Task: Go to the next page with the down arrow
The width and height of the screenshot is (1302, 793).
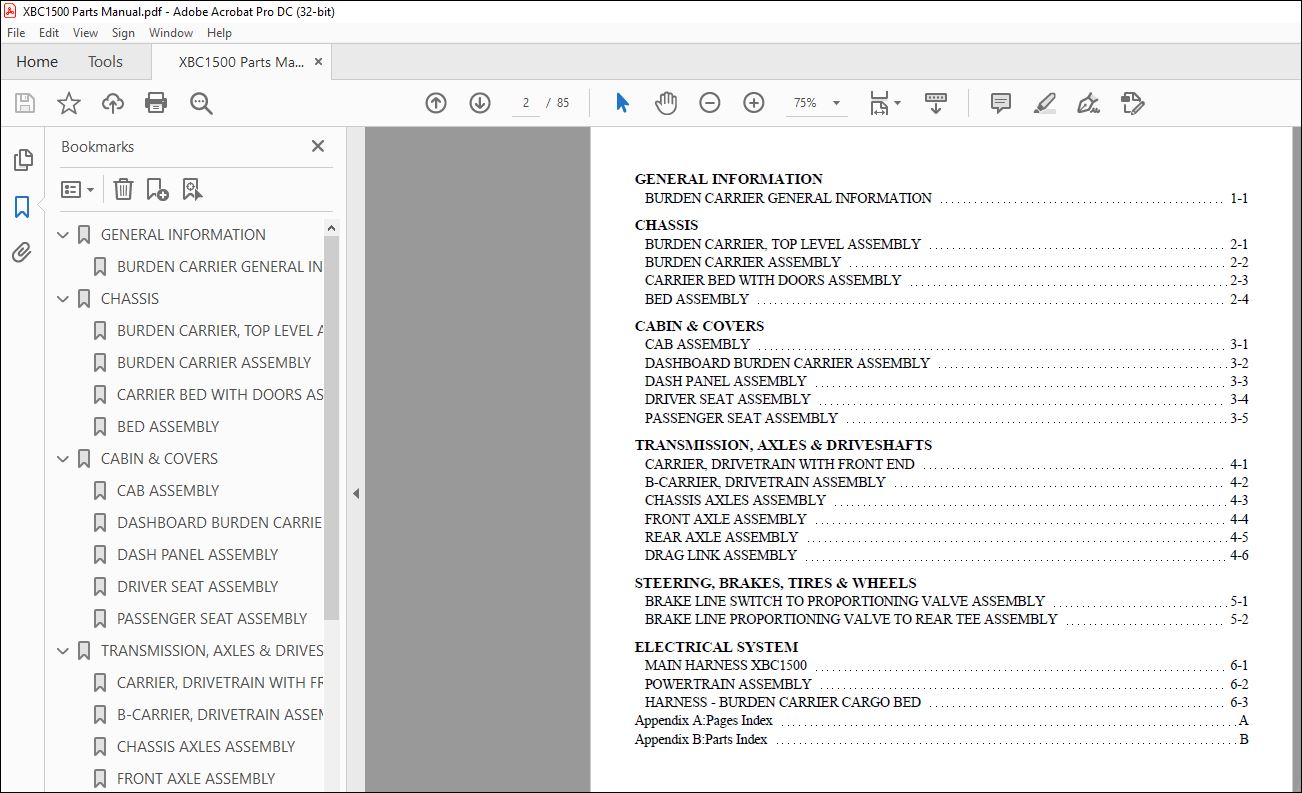Action: point(480,103)
